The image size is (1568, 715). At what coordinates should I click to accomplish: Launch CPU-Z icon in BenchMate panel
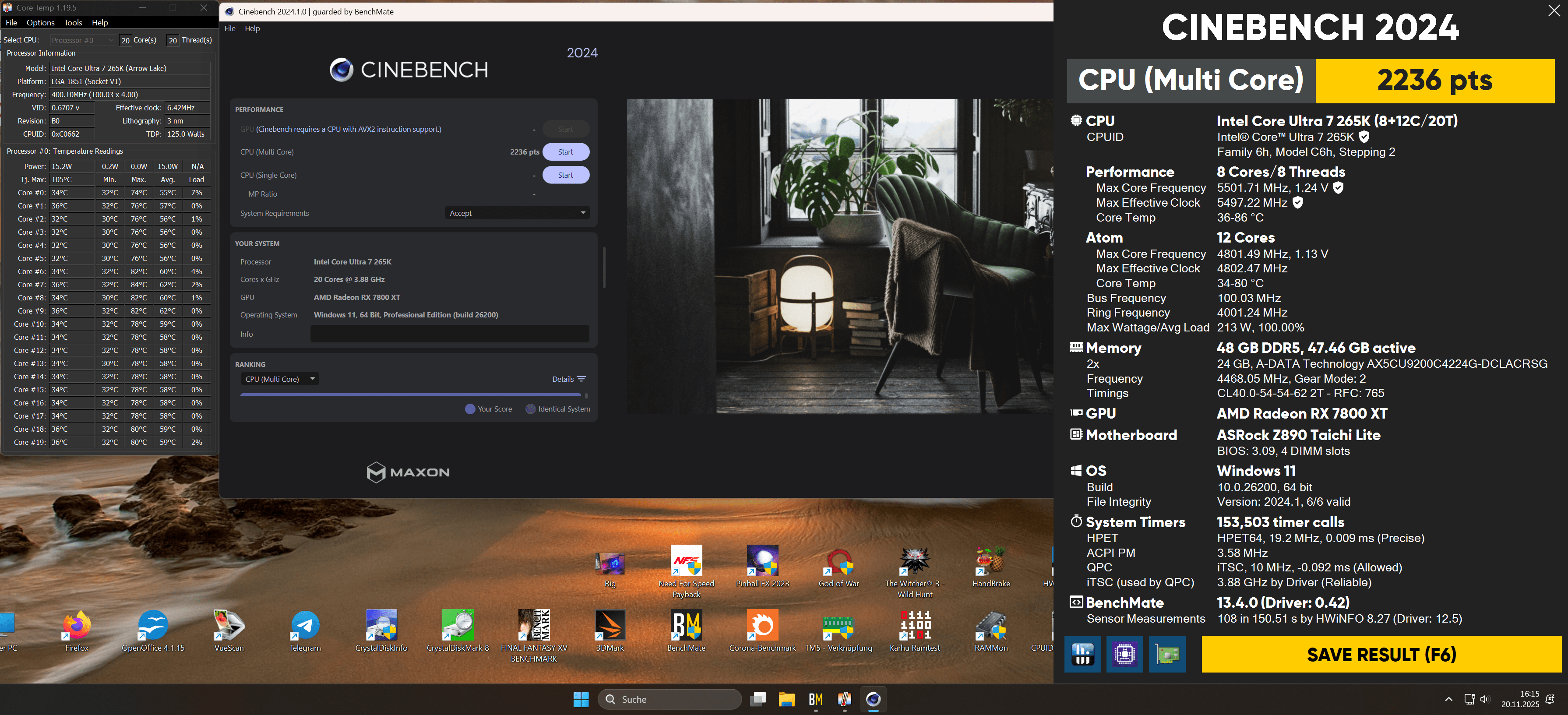1124,654
